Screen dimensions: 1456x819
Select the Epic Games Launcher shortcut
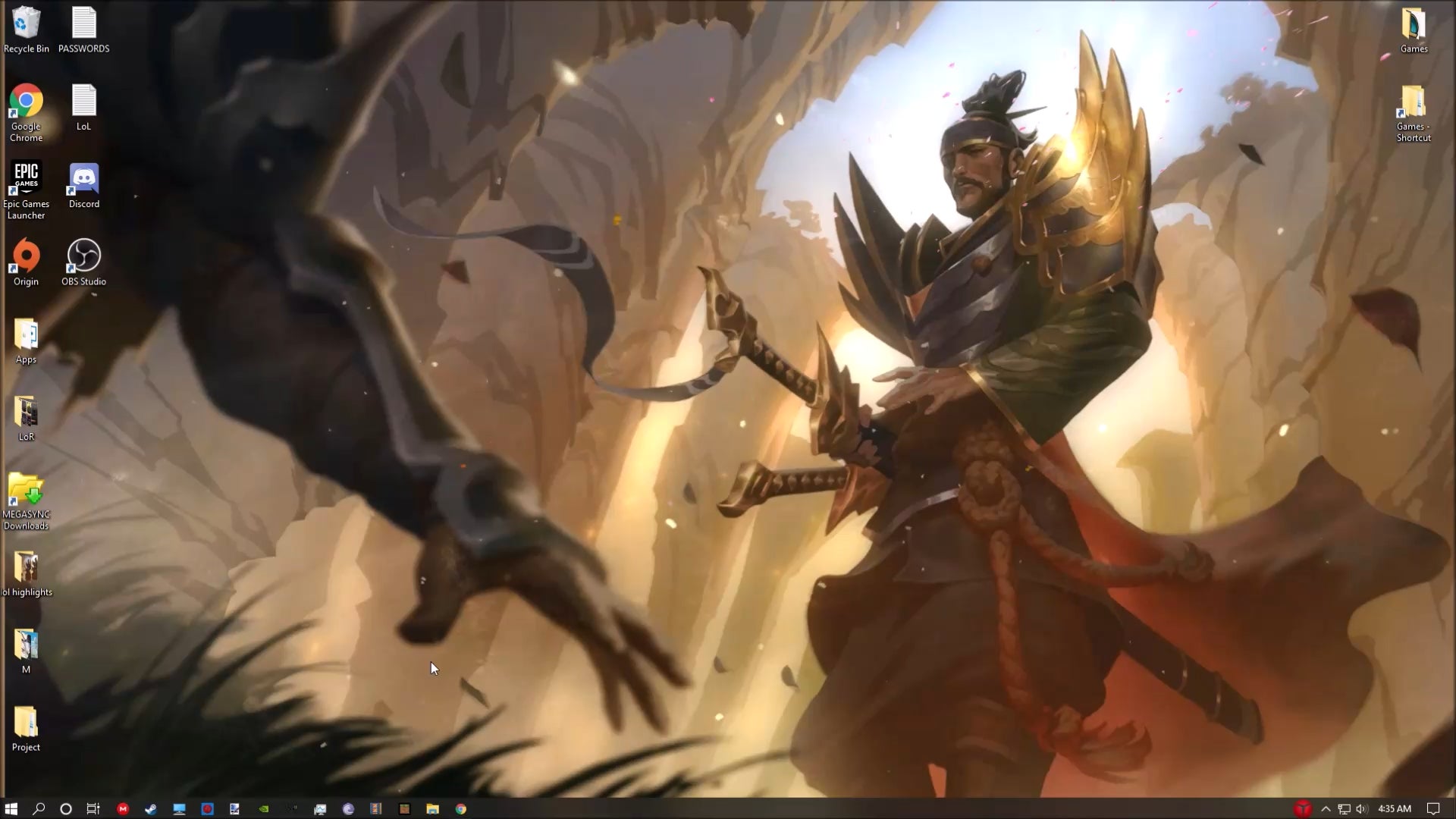pos(26,191)
